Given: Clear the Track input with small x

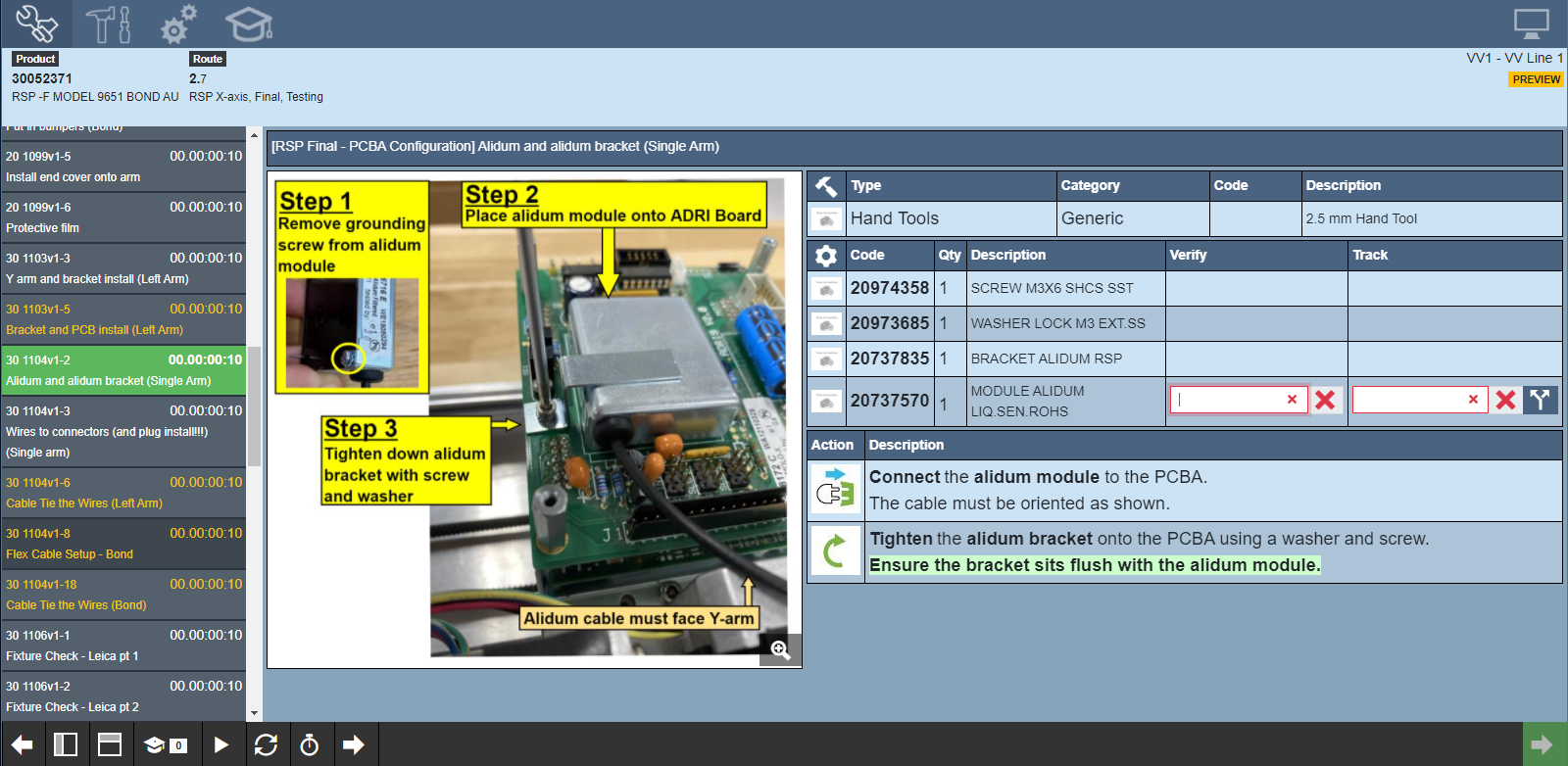Looking at the screenshot, I should [1473, 400].
